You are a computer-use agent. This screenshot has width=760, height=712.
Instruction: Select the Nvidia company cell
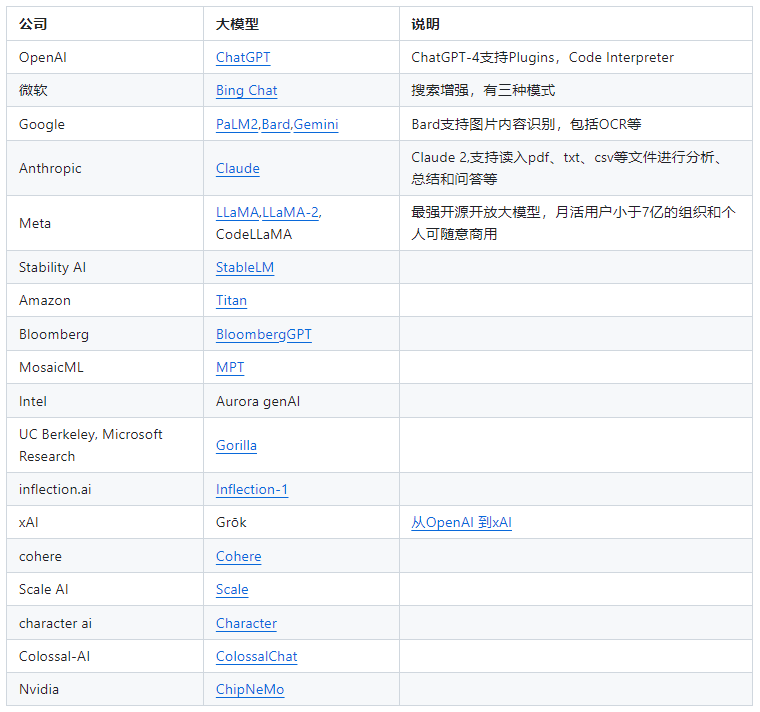(x=105, y=689)
